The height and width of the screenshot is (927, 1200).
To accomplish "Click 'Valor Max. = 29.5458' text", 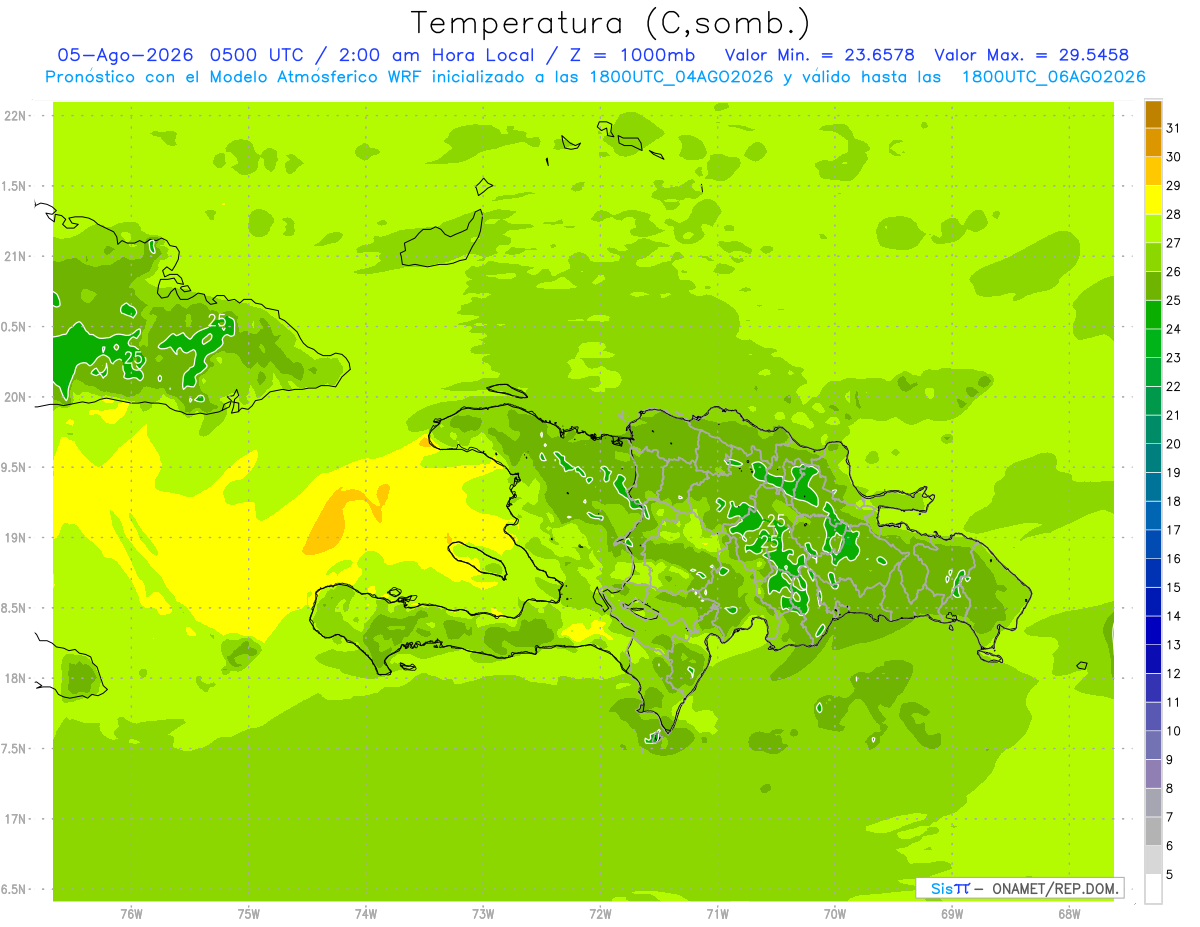I will (x=1031, y=55).
